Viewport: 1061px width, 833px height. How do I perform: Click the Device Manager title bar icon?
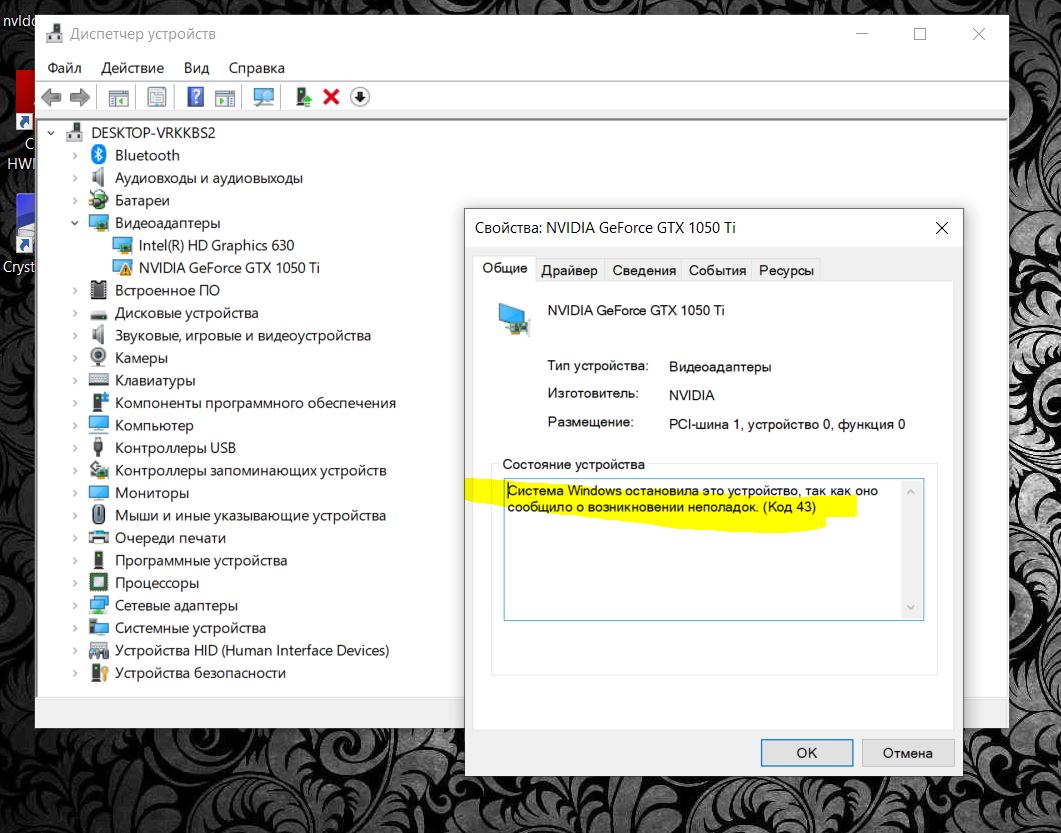pos(54,33)
